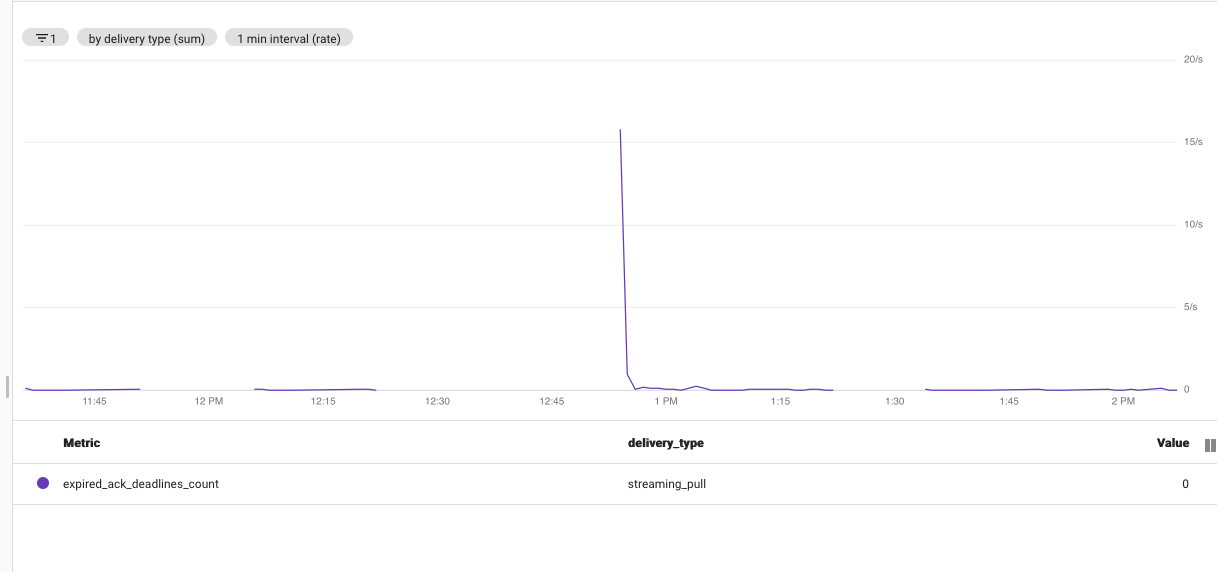Image resolution: width=1217 pixels, height=572 pixels.
Task: Click the left panel resize handle
Action: click(x=7, y=386)
